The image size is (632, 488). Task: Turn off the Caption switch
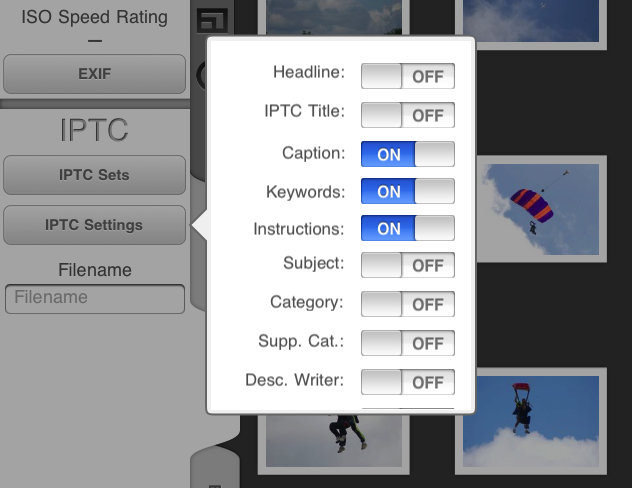[x=407, y=154]
